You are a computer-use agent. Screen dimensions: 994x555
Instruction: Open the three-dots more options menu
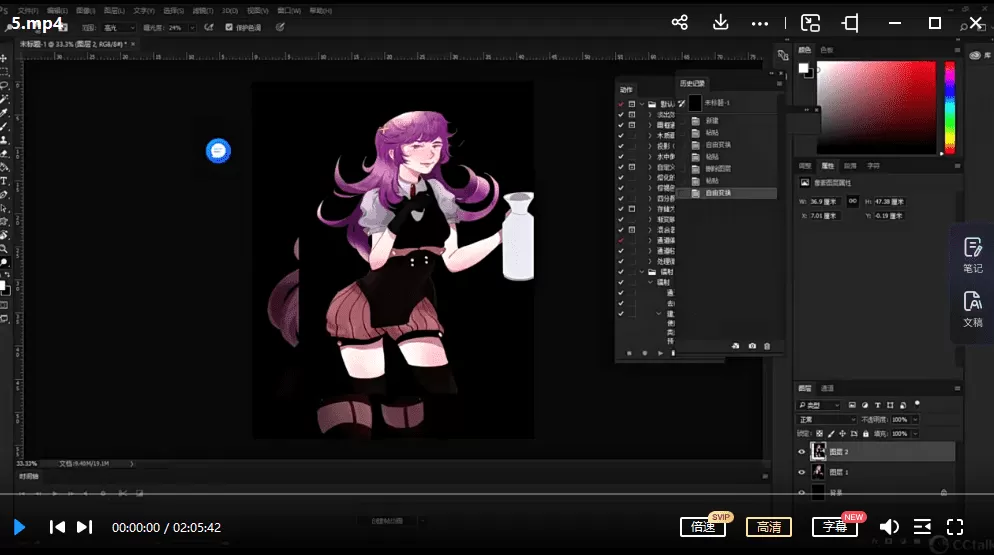click(x=759, y=22)
